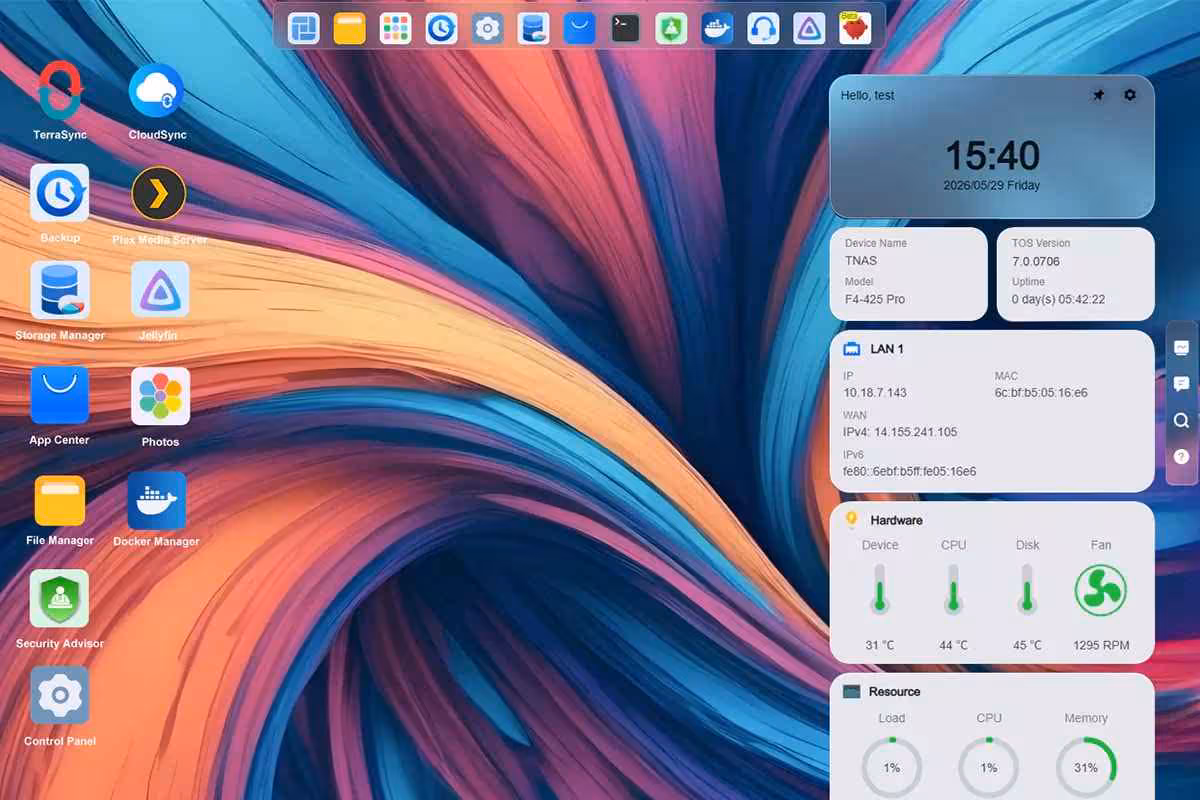Click the Resource panel header icon

852,691
